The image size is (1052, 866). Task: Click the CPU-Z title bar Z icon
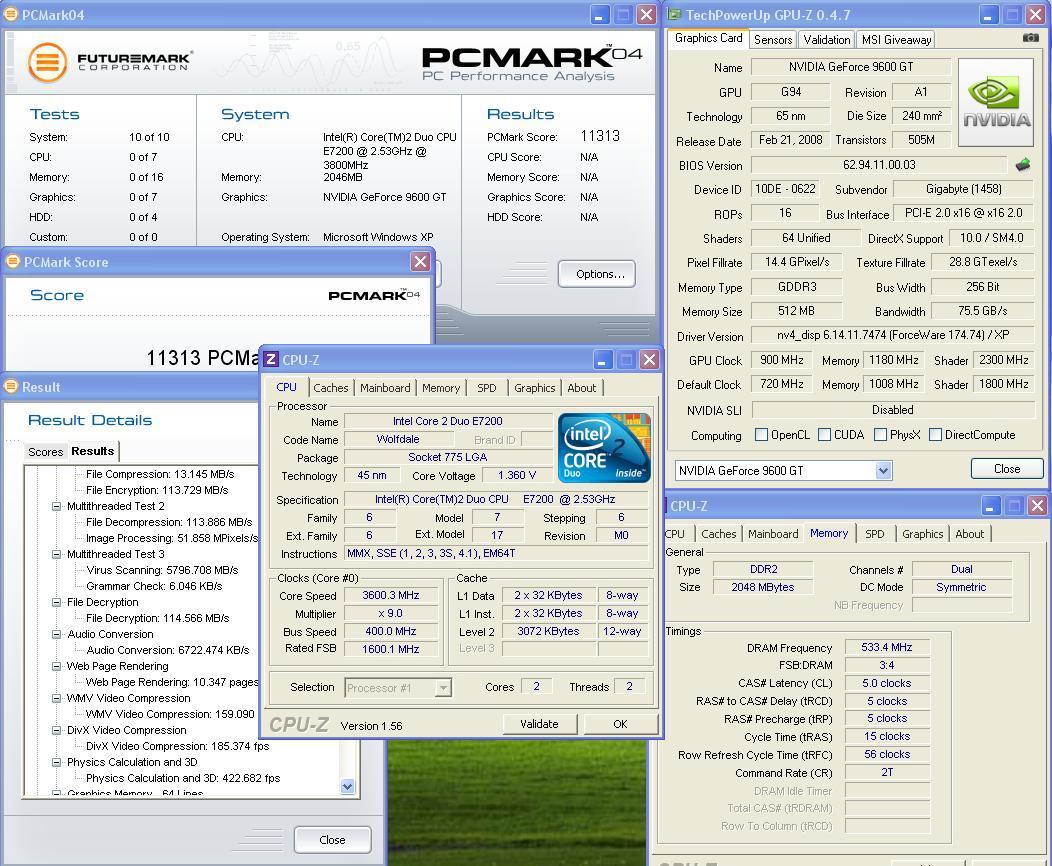(271, 360)
